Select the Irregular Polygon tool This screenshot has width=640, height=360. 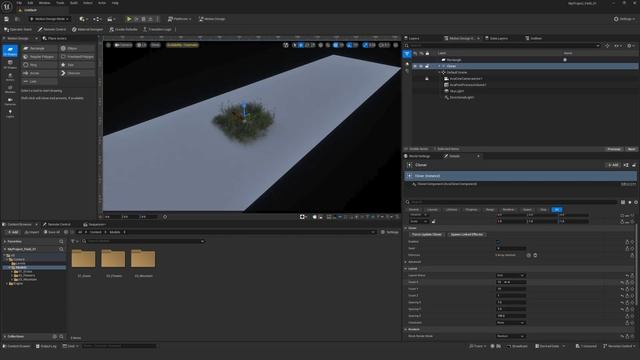[77, 57]
